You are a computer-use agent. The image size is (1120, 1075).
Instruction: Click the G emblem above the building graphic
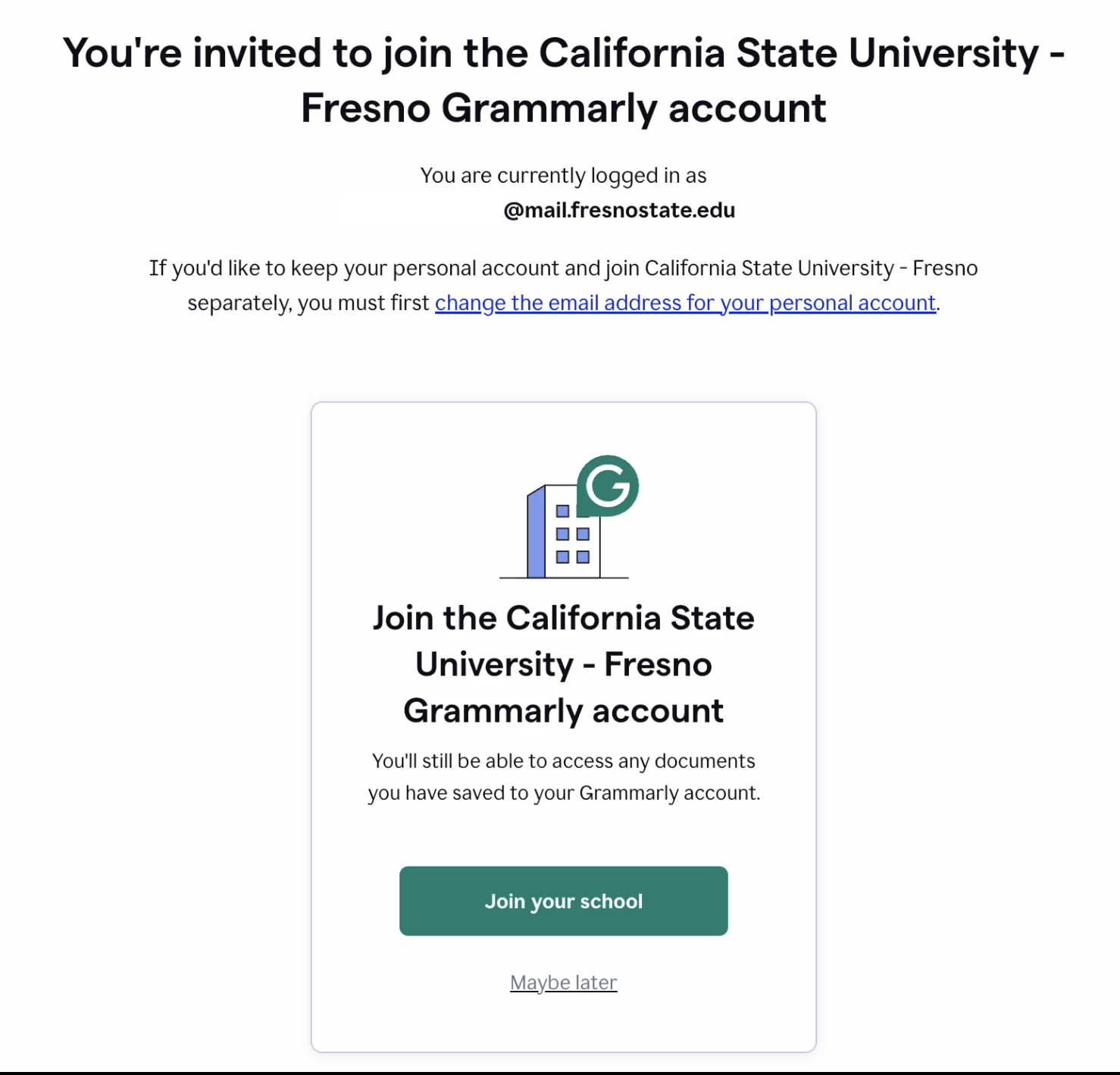pyautogui.click(x=608, y=487)
